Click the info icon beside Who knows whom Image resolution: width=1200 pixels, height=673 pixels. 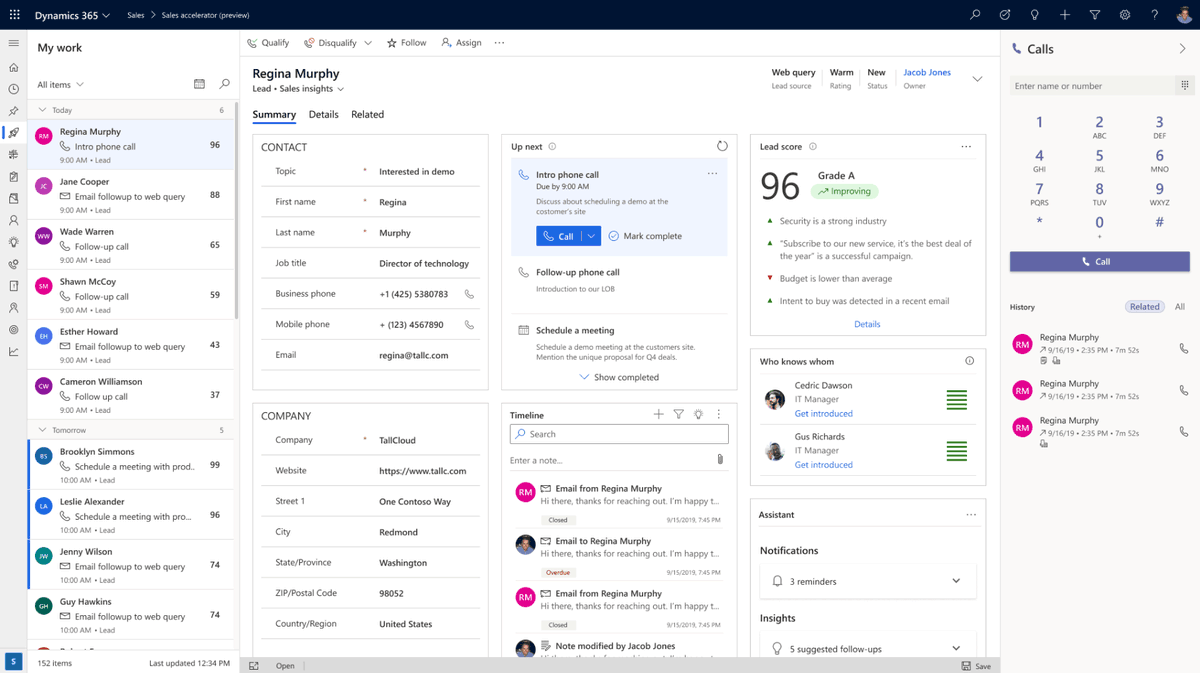coord(969,361)
